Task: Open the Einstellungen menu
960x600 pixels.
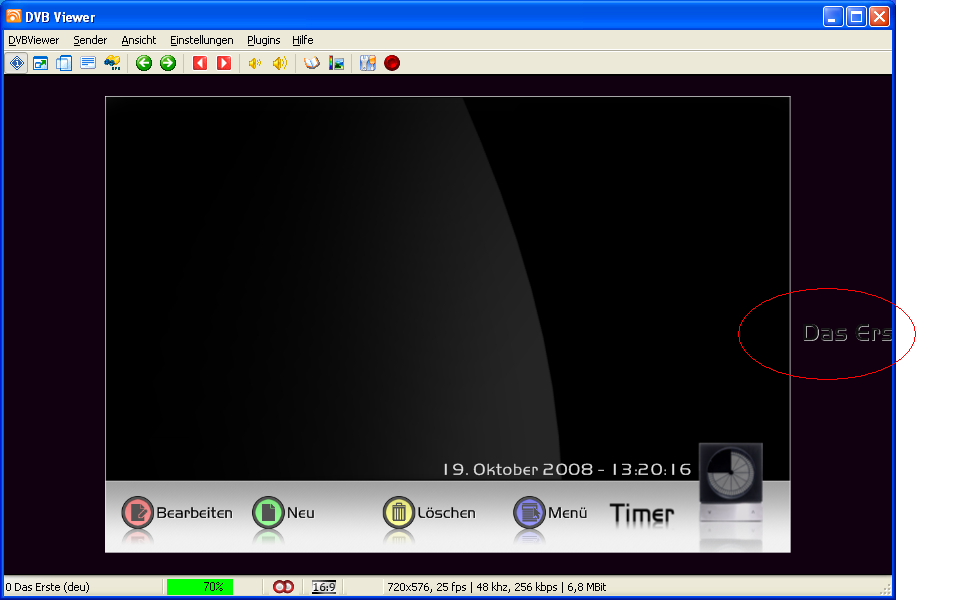Action: 201,40
